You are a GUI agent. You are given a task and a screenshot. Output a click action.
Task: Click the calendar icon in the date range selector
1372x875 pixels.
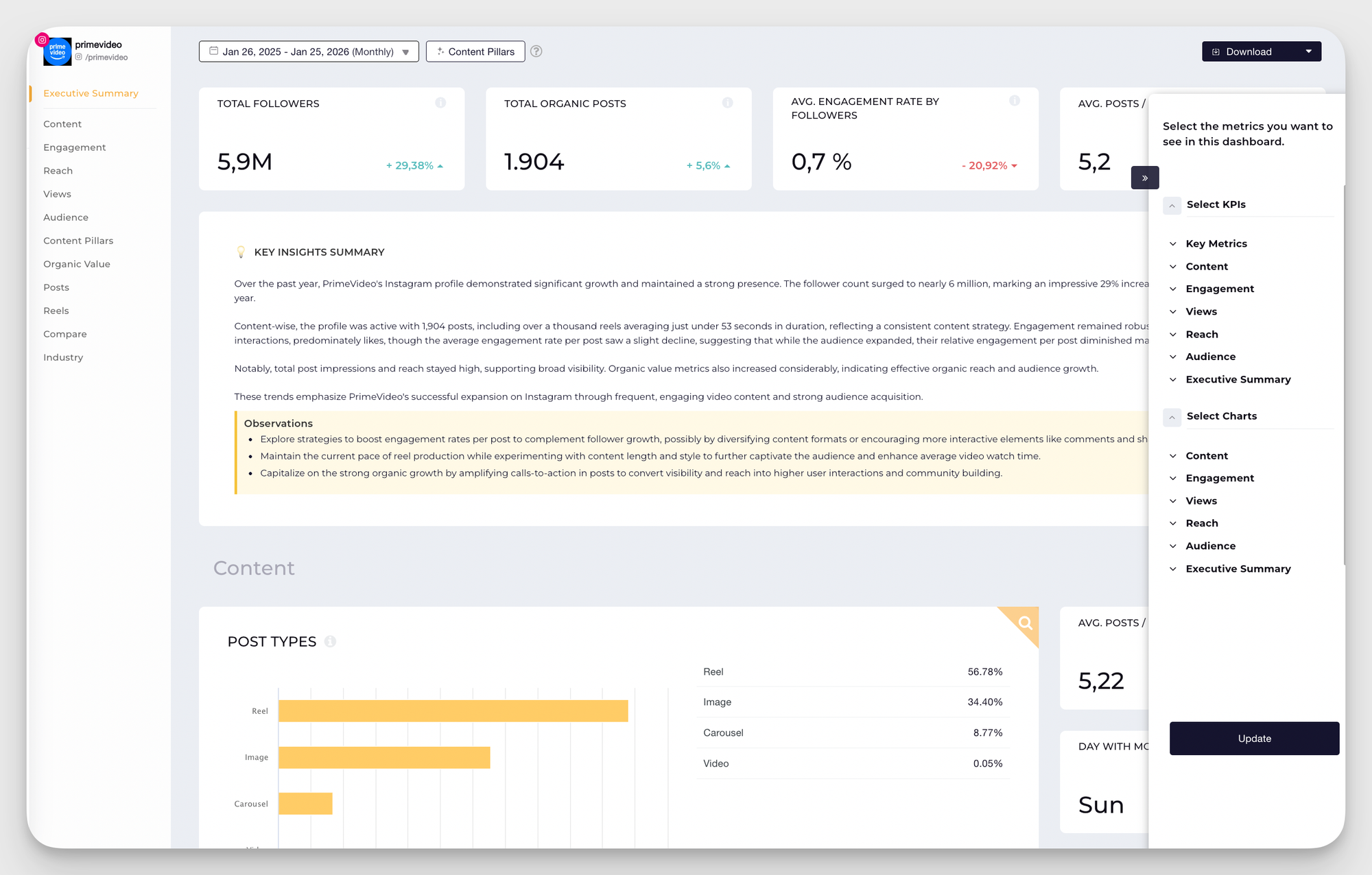(x=213, y=51)
